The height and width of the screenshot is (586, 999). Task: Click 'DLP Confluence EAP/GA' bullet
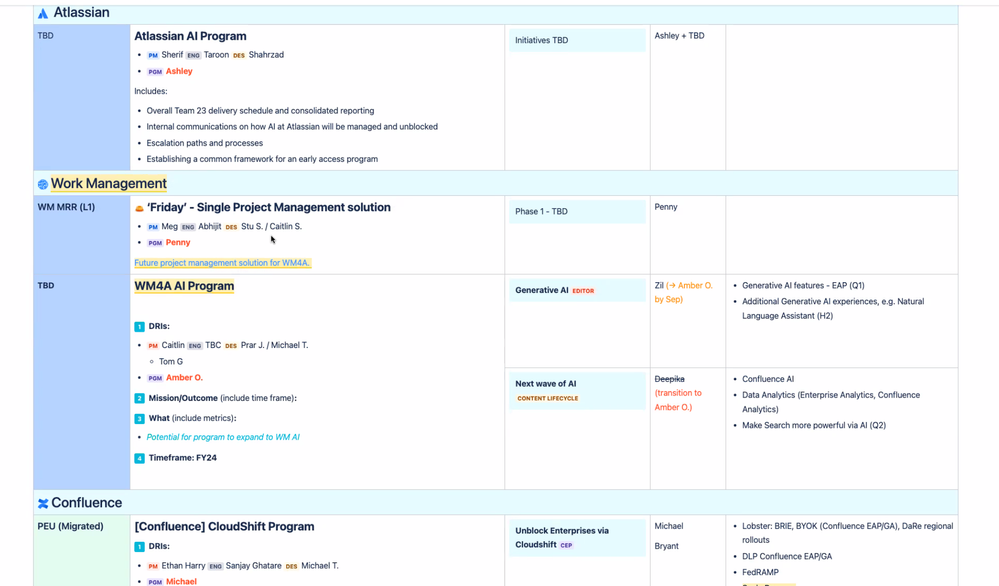[x=787, y=556]
